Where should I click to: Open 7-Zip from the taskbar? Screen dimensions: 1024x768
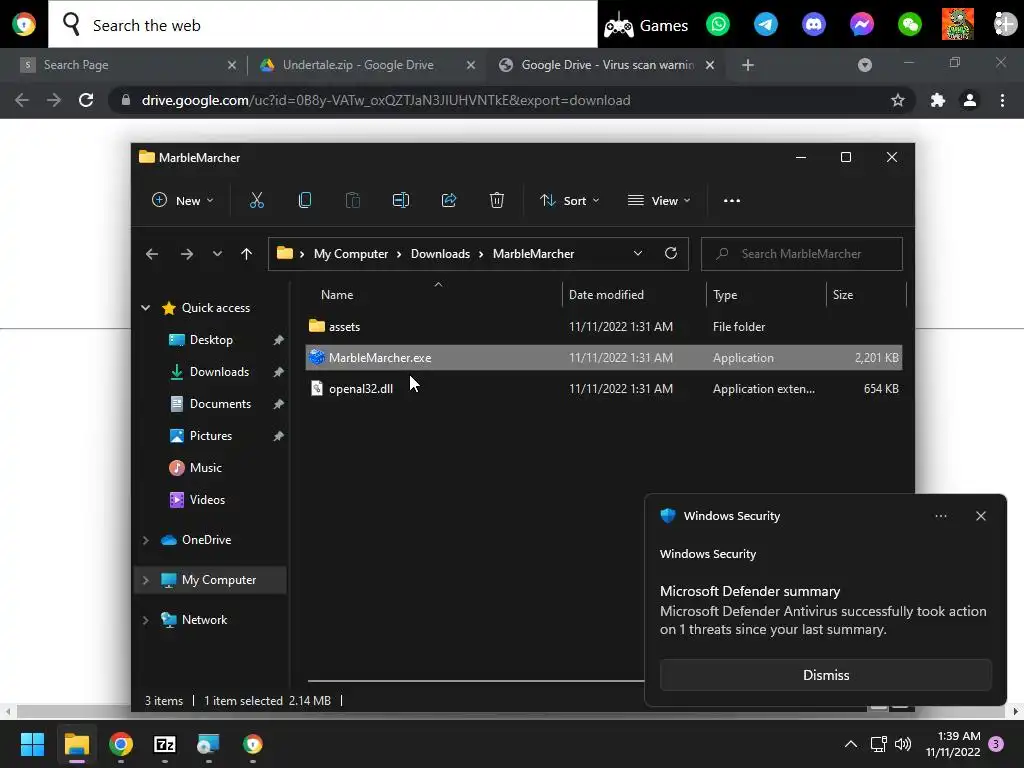coord(165,744)
